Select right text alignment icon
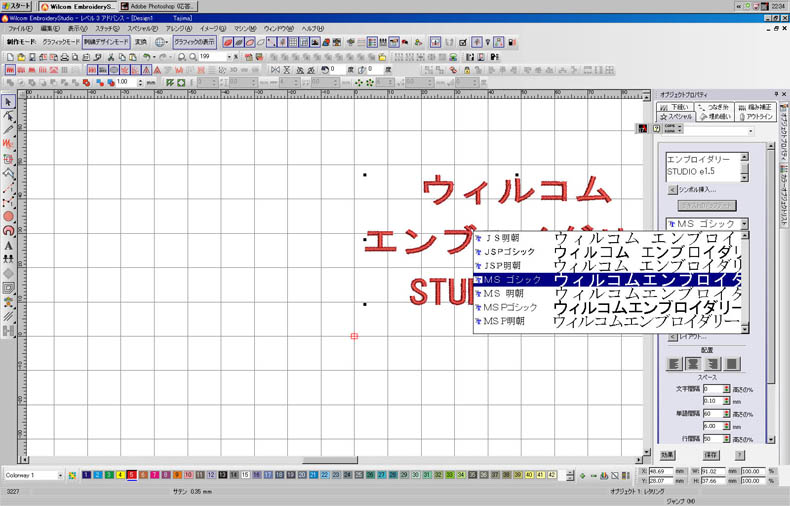This screenshot has width=790, height=506. click(712, 363)
